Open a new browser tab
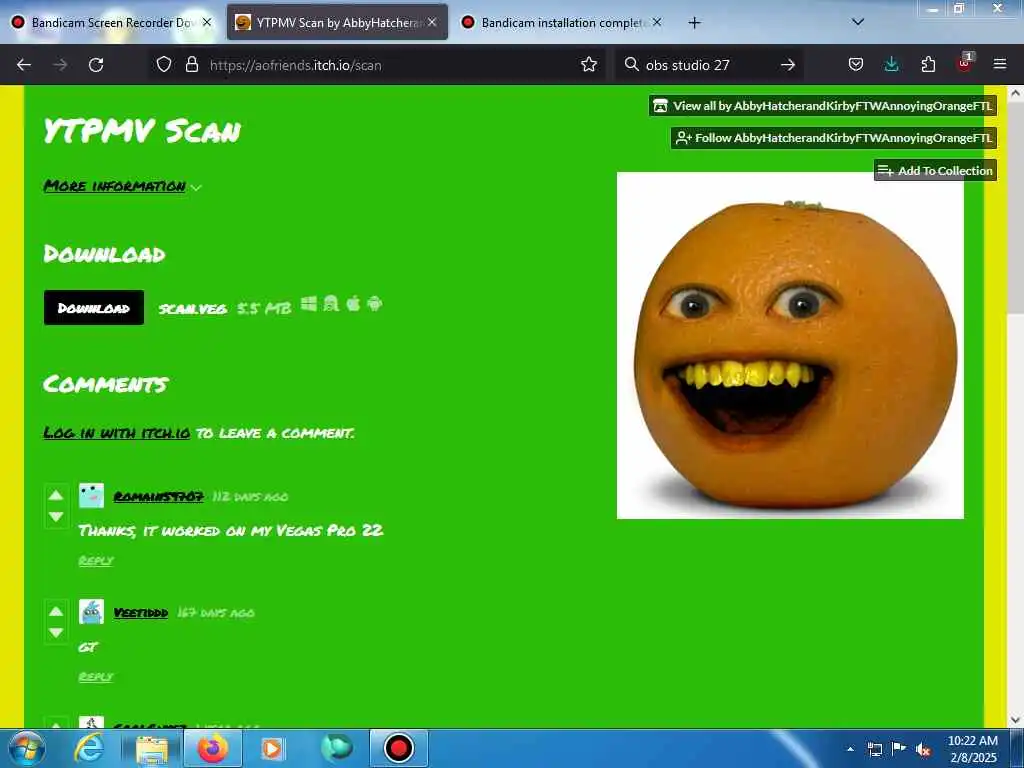 point(694,23)
